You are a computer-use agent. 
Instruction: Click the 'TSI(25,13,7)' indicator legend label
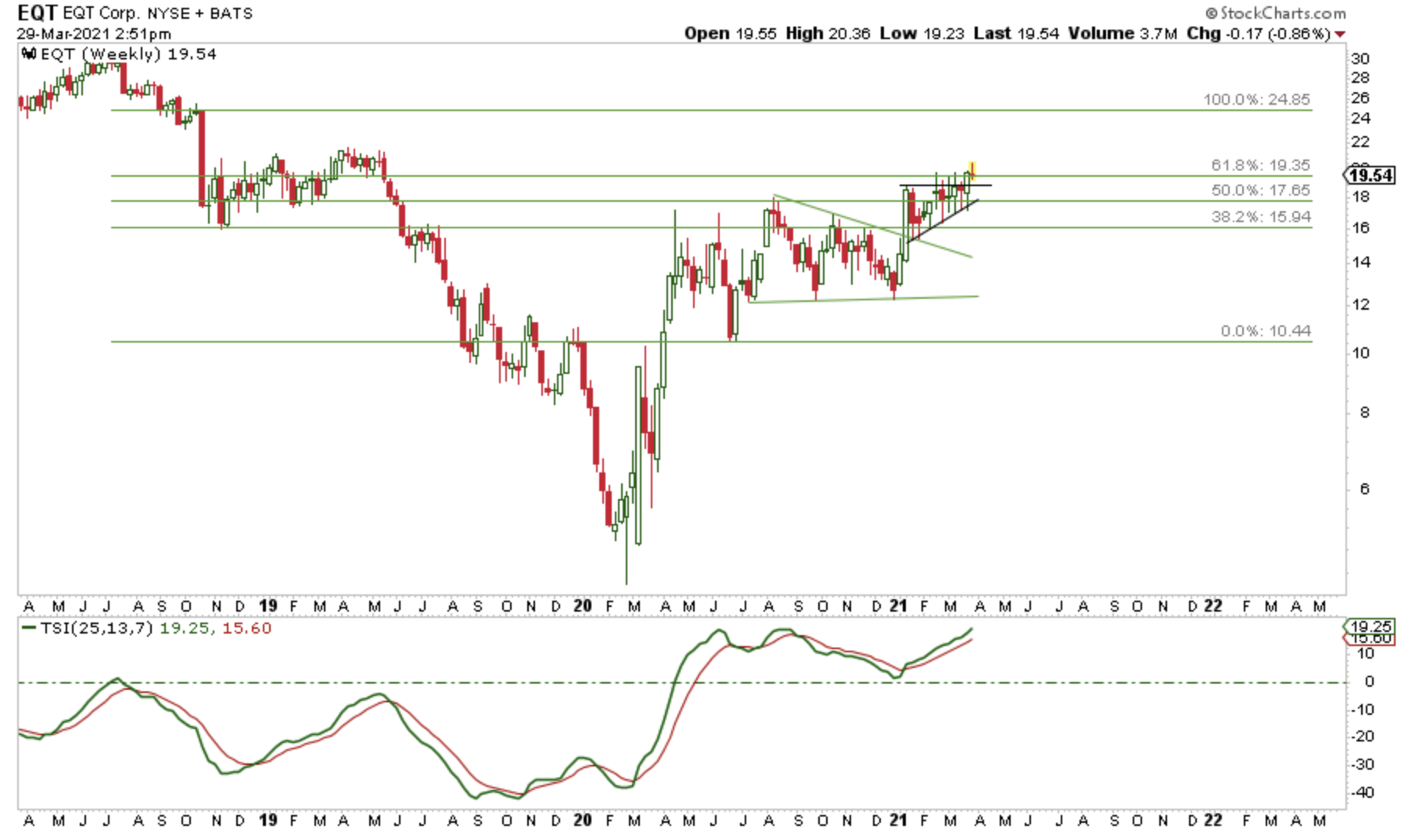point(97,628)
